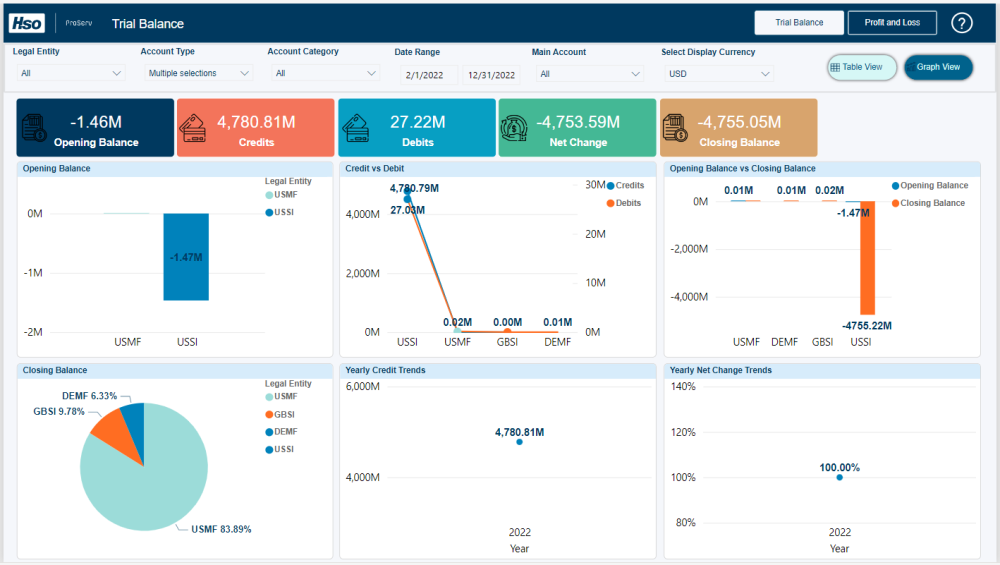Viewport: 1000px width, 565px height.
Task: Click the table grid icon in Table View
Action: pos(835,67)
